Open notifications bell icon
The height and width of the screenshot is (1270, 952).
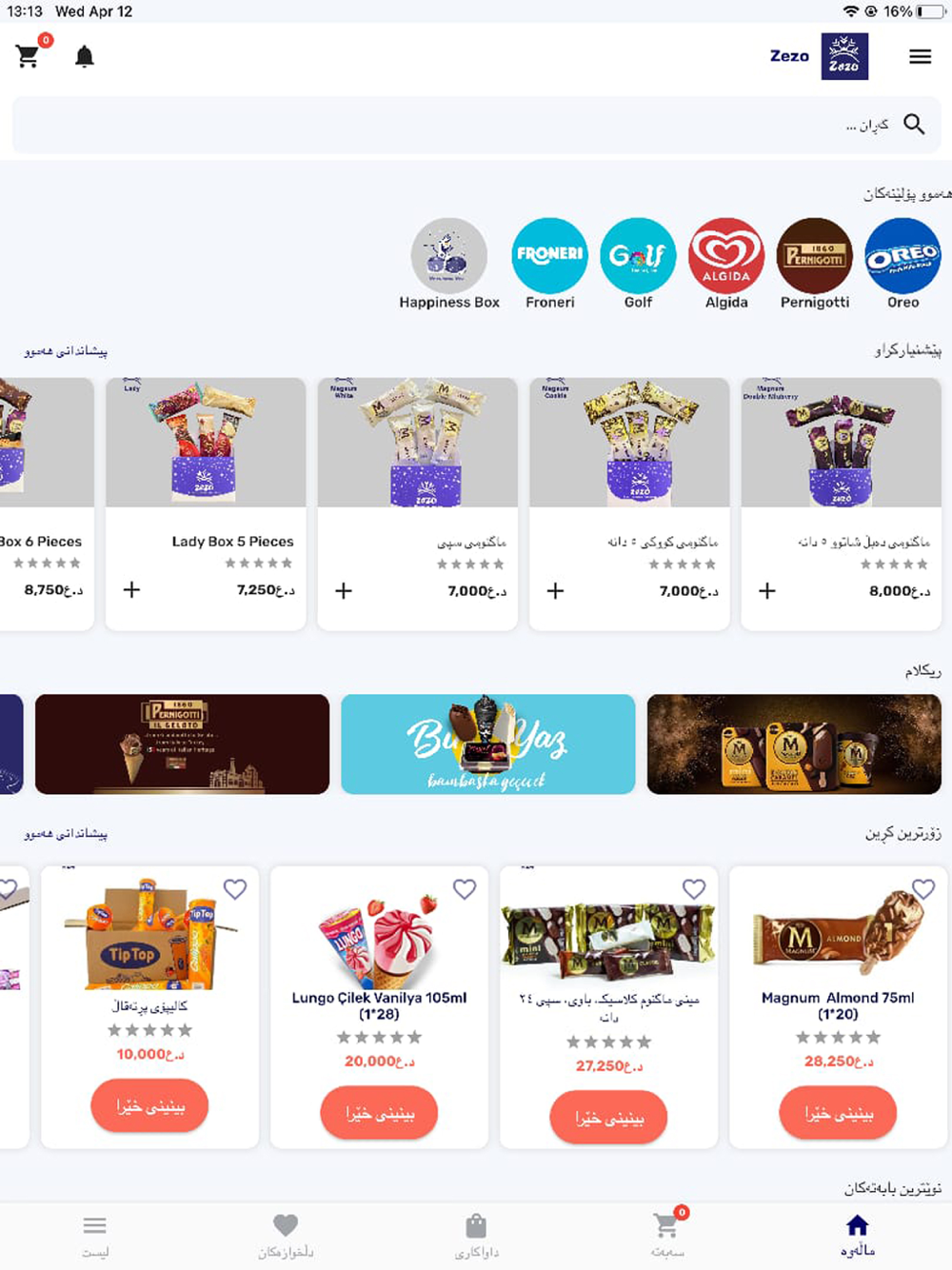[x=85, y=56]
